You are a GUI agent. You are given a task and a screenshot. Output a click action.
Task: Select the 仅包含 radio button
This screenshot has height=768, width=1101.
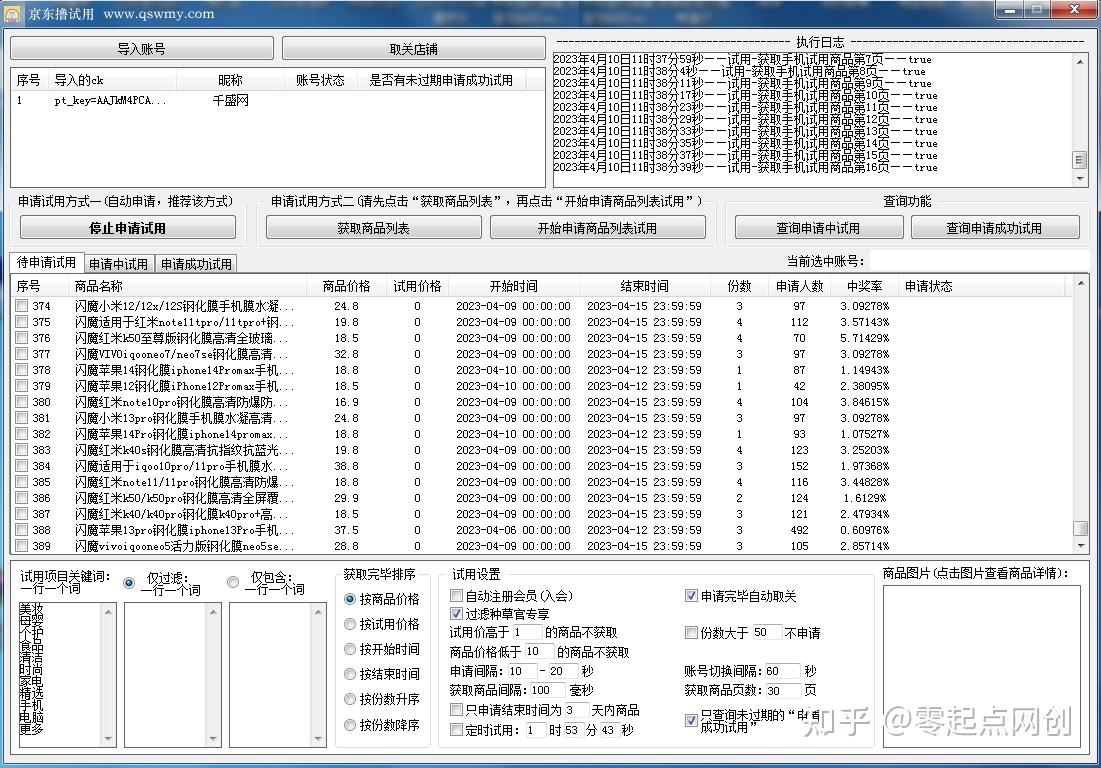(233, 582)
